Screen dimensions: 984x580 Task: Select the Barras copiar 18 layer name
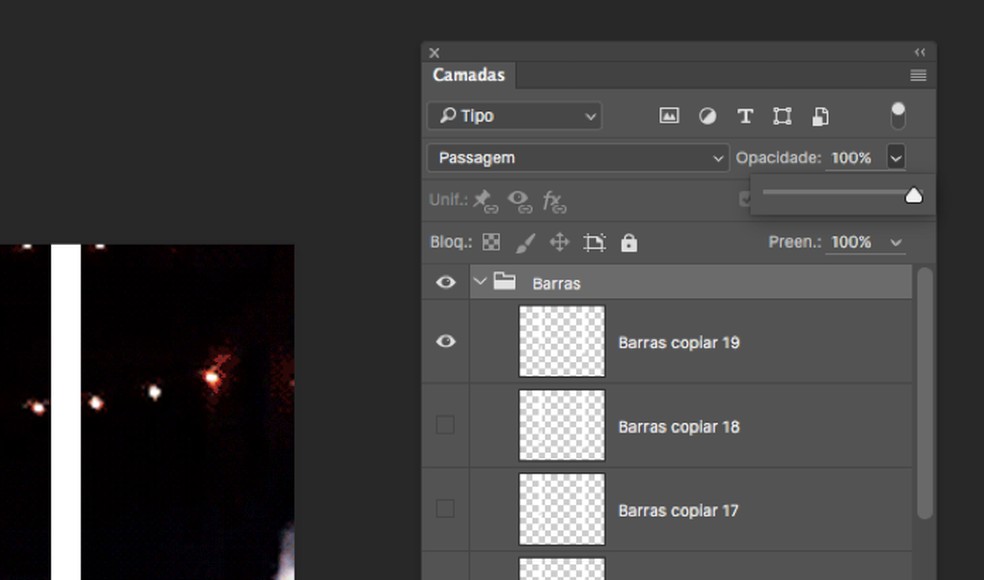pos(678,427)
